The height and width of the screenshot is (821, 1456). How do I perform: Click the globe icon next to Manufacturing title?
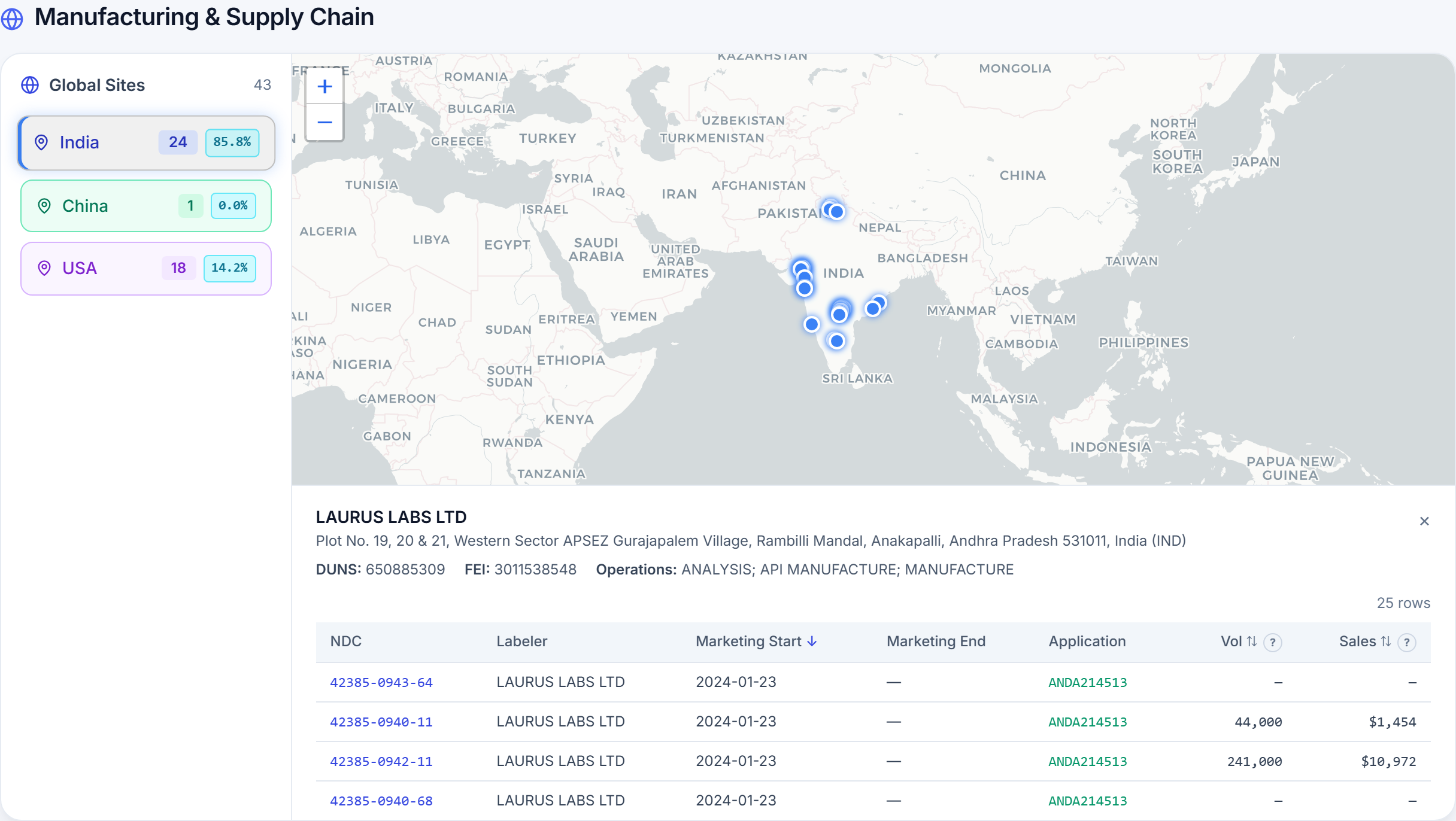(12, 19)
